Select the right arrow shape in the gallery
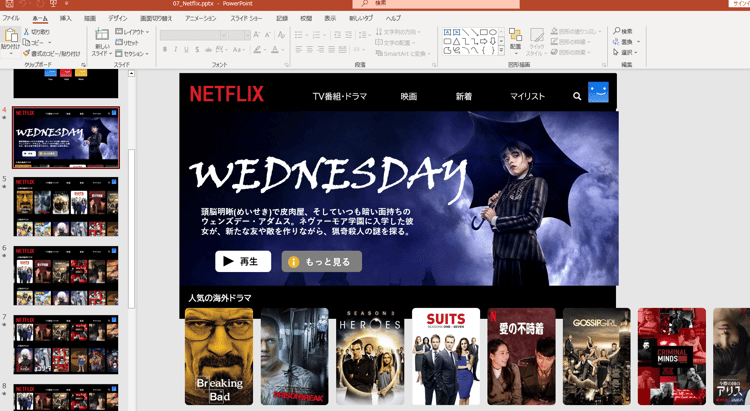 484,41
